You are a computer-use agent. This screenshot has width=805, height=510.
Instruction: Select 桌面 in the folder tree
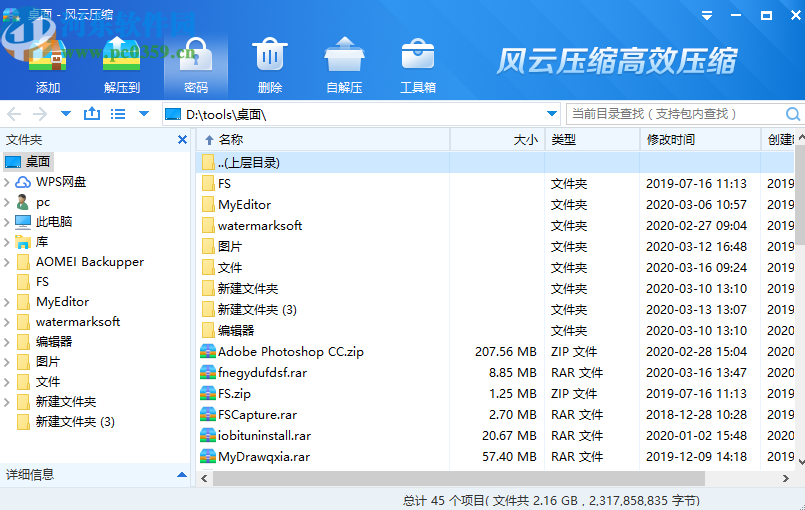point(29,162)
